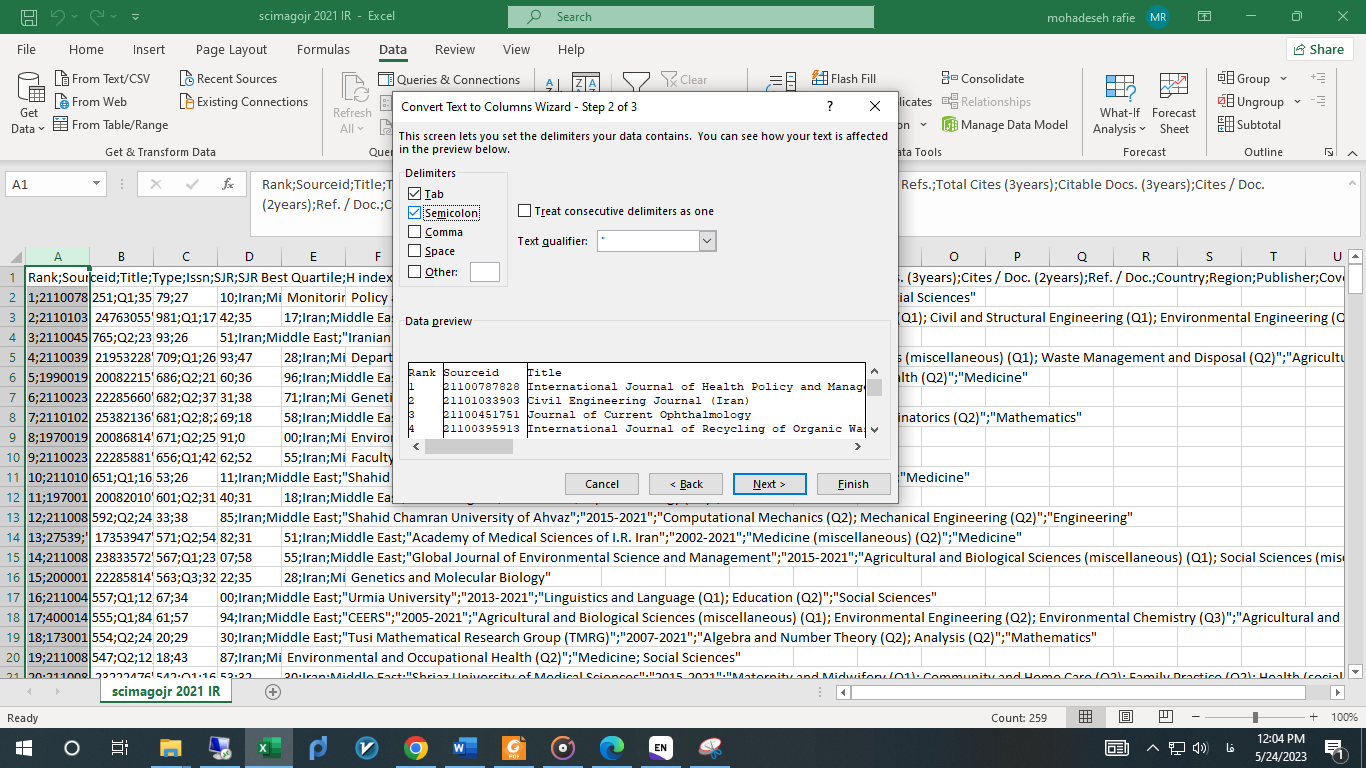Switch to the Page Layout tab

(x=231, y=49)
